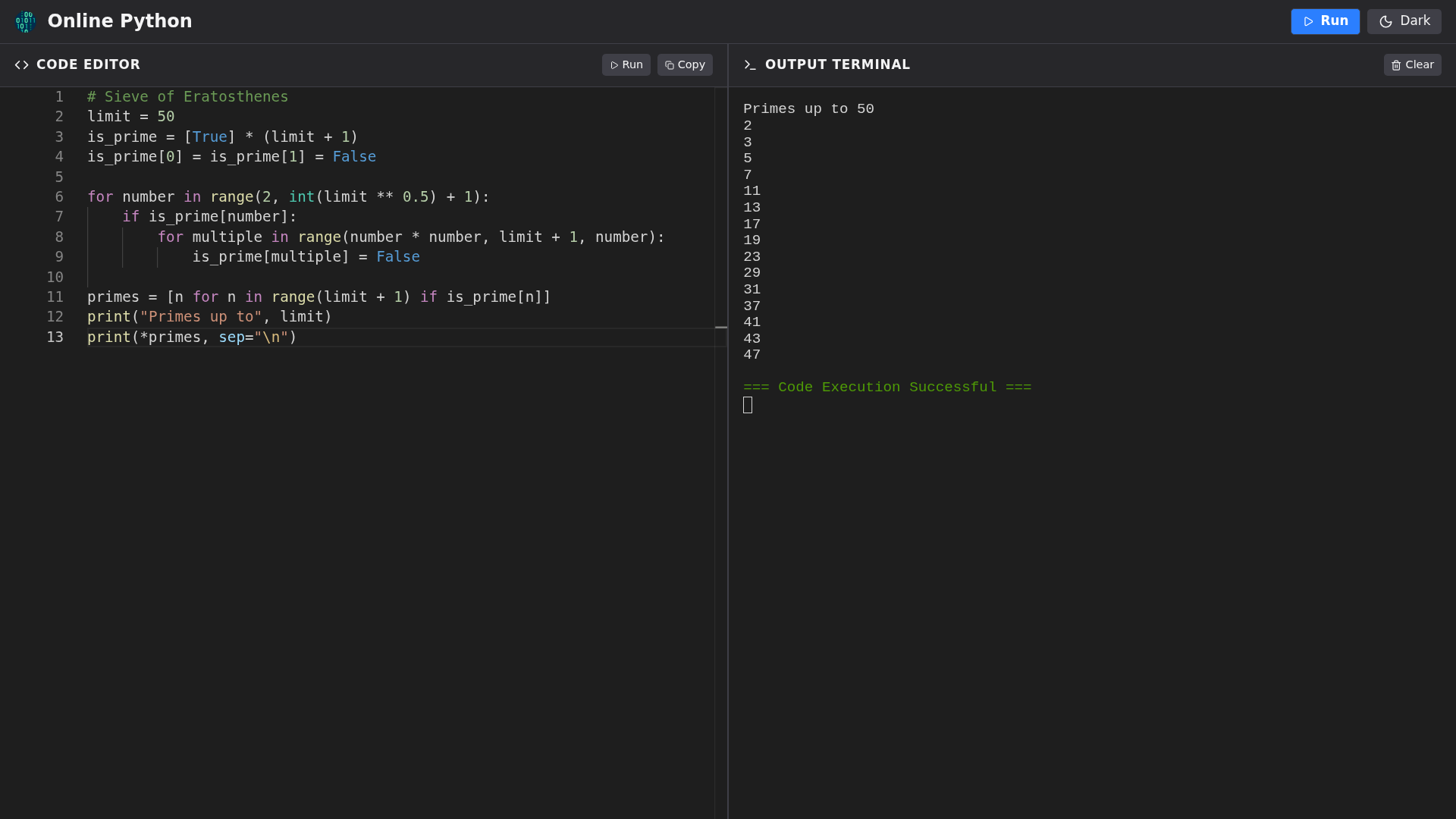
Task: Click output value 37 in terminal
Action: pos(752,306)
